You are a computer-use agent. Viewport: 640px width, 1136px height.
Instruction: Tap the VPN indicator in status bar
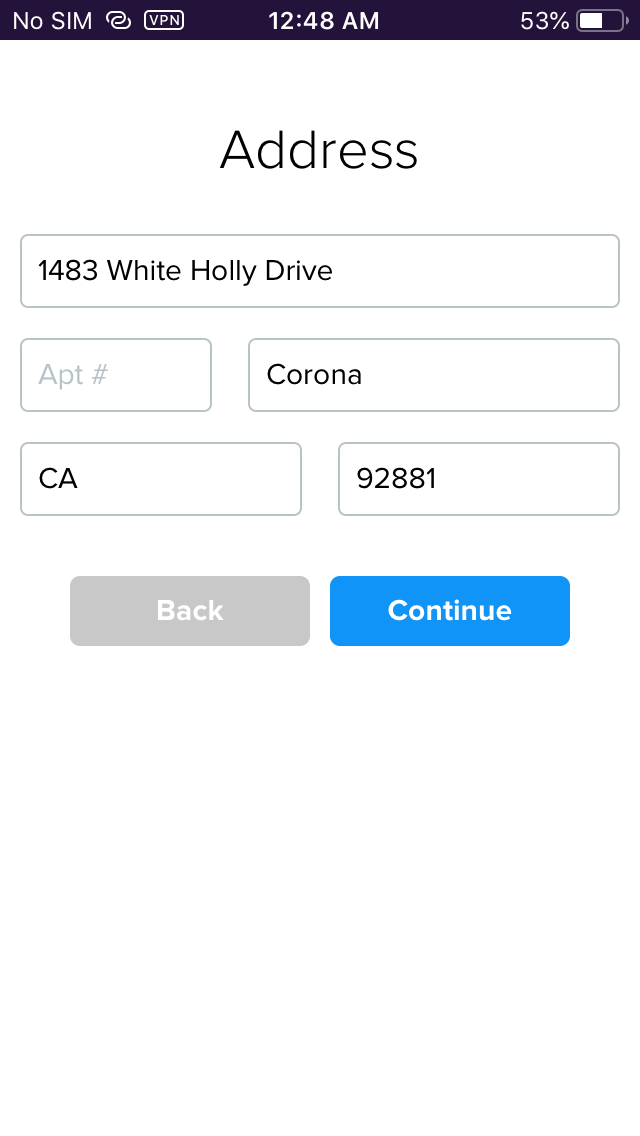point(164,20)
